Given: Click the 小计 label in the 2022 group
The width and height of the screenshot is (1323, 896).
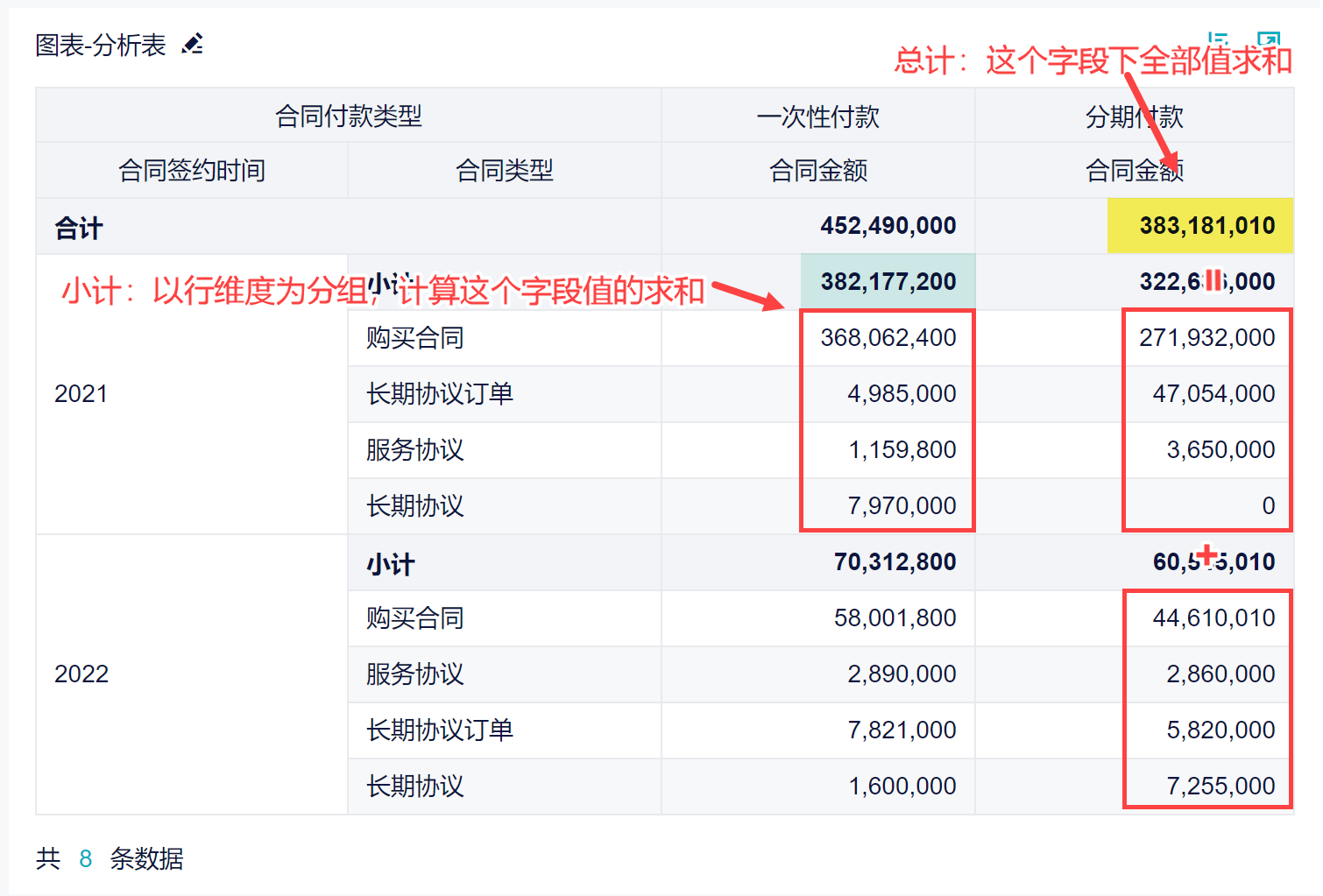Looking at the screenshot, I should pos(391,563).
